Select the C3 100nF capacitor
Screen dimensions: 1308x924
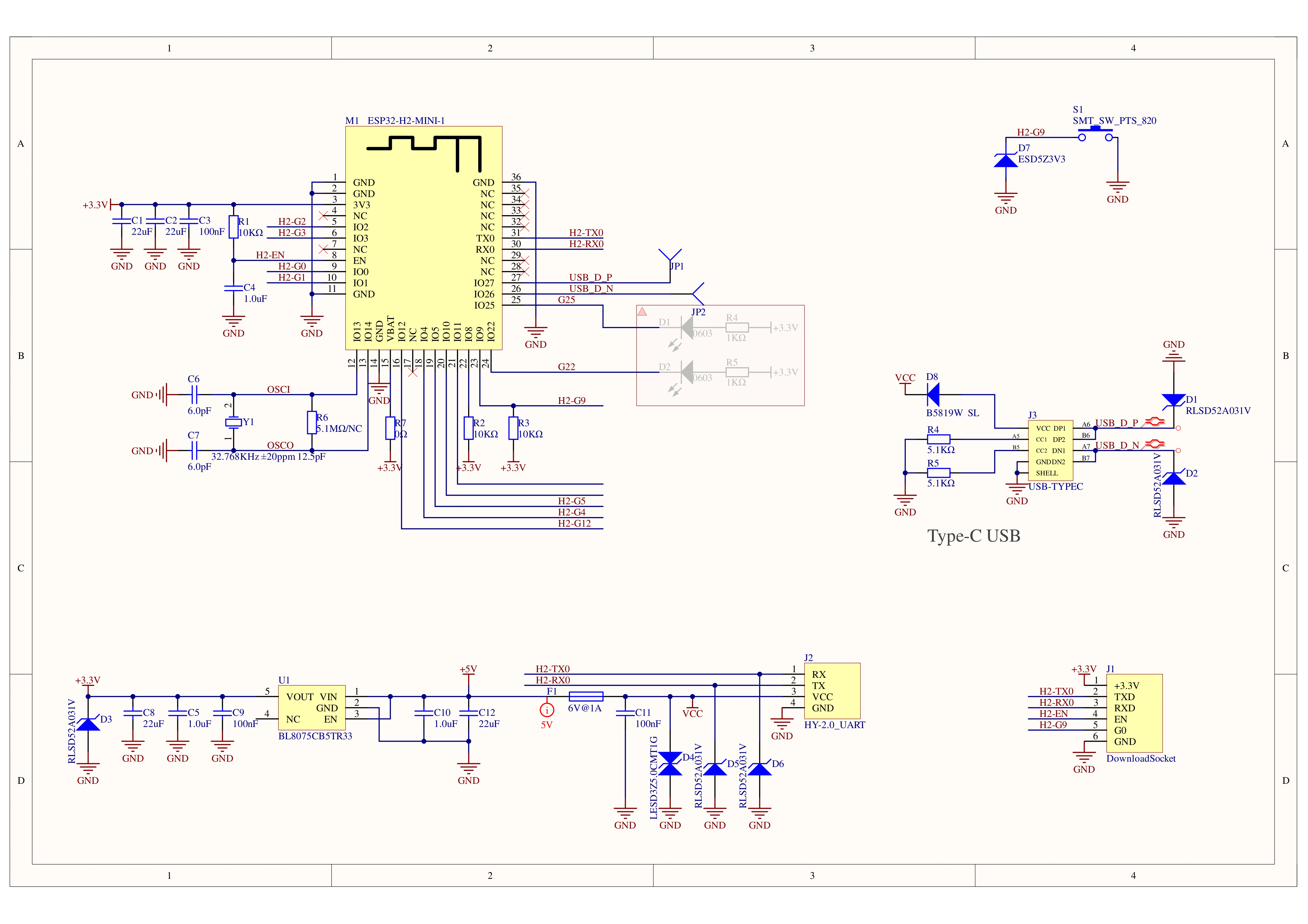[189, 220]
